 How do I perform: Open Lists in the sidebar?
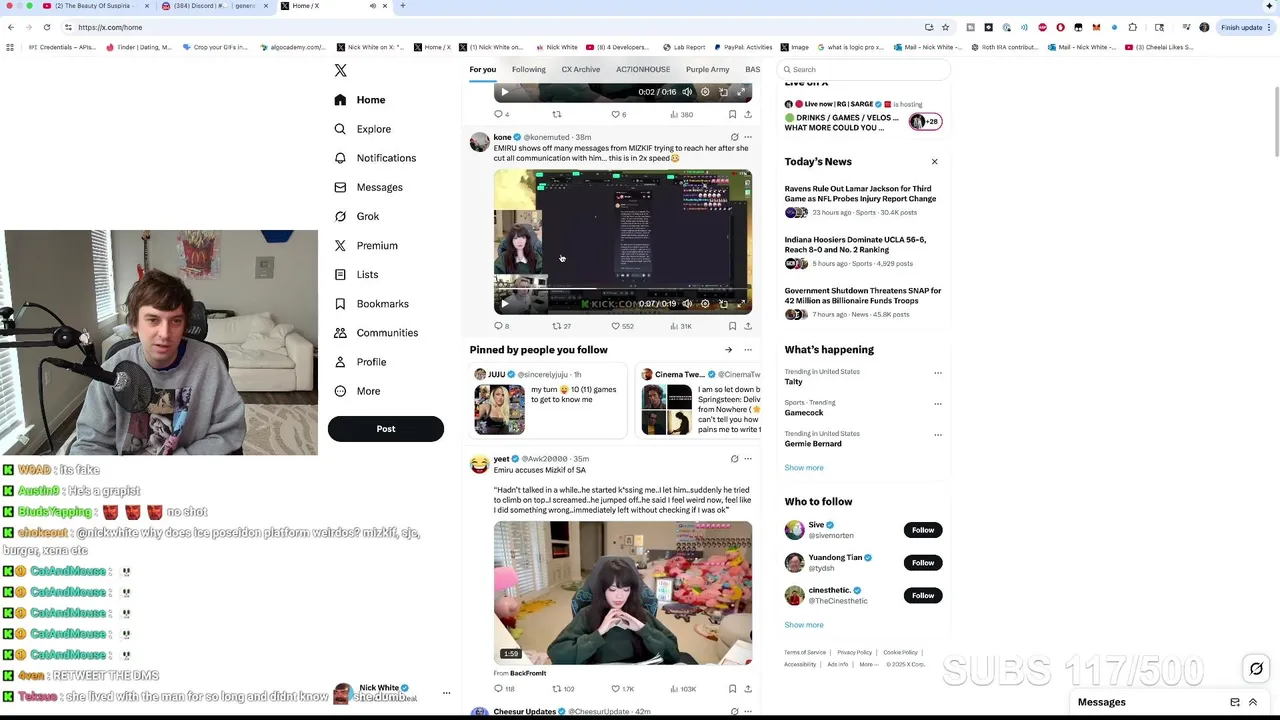coord(355,274)
